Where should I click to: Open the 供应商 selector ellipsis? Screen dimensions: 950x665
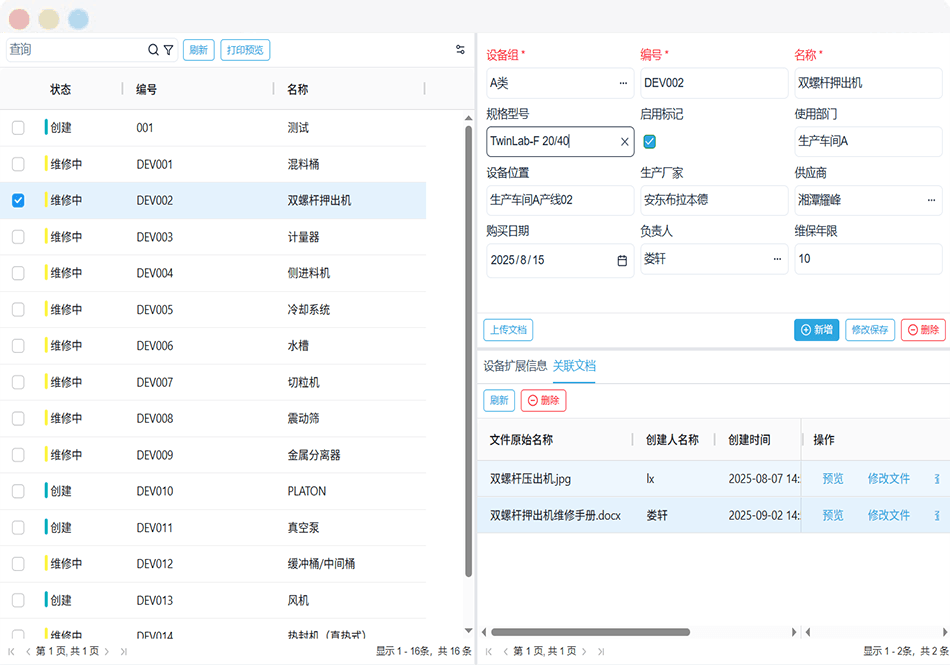click(931, 200)
